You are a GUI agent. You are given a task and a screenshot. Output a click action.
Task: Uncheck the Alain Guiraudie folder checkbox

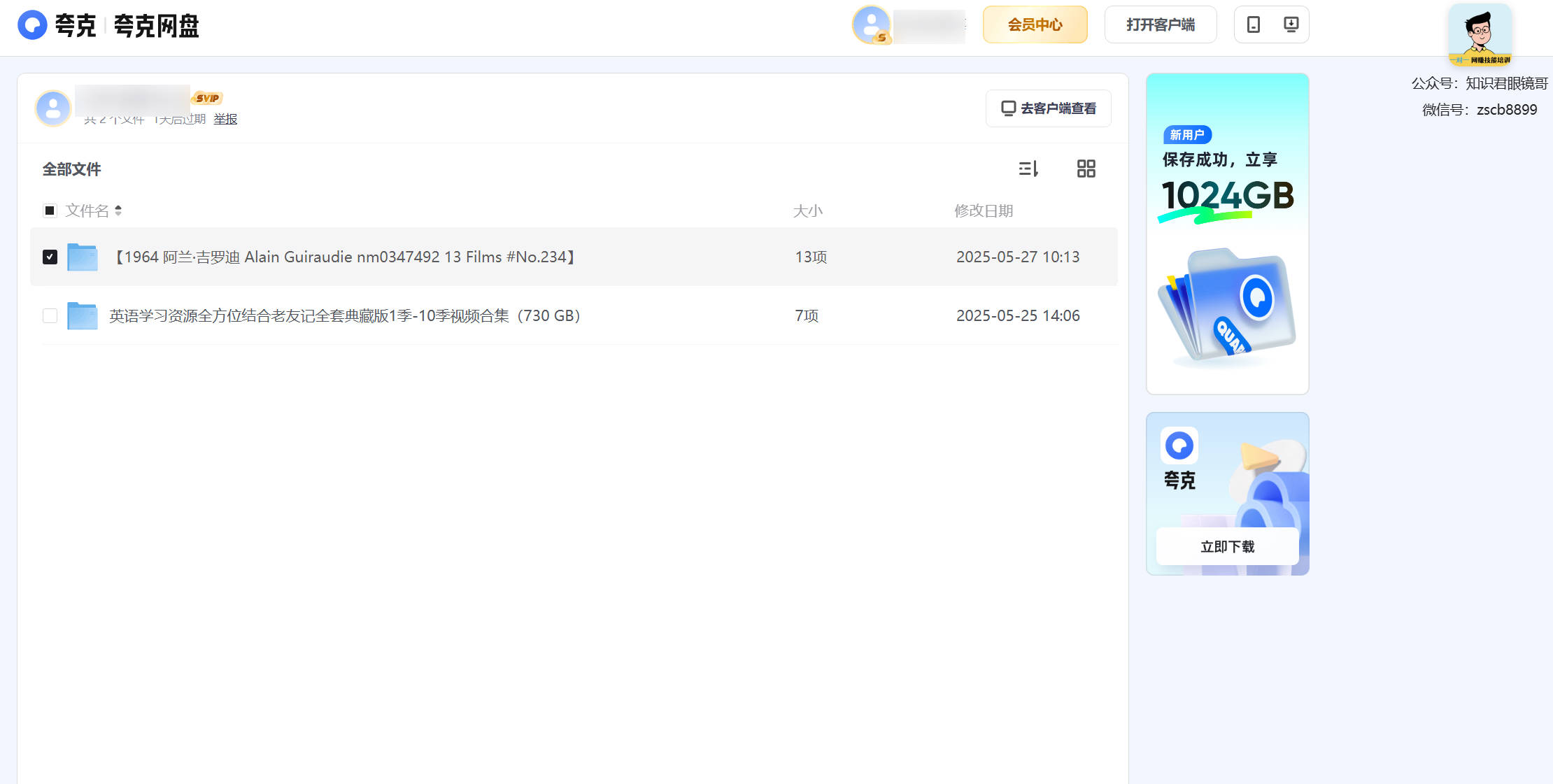50,257
